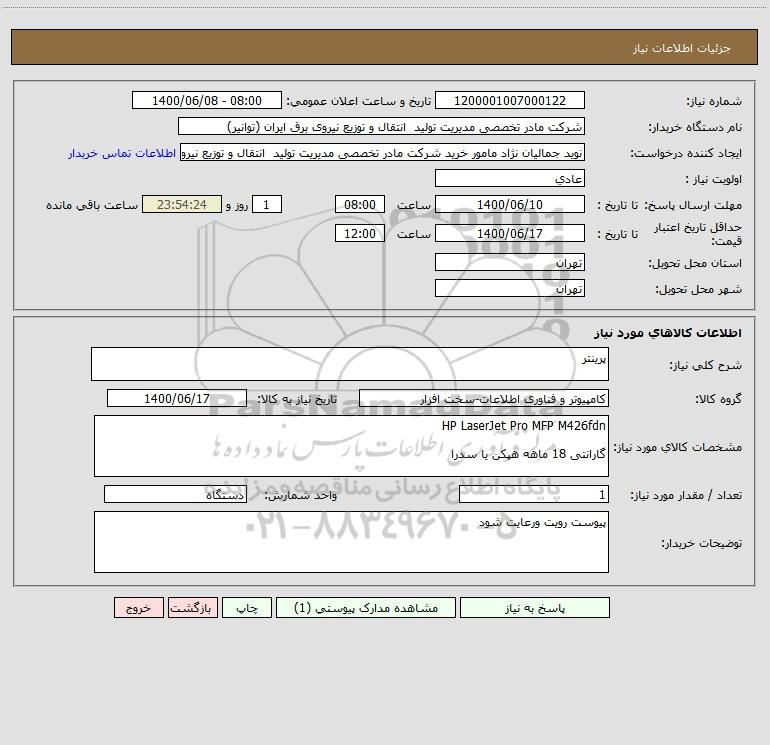
Task: Click the buyer organization name field
Action: 381,127
